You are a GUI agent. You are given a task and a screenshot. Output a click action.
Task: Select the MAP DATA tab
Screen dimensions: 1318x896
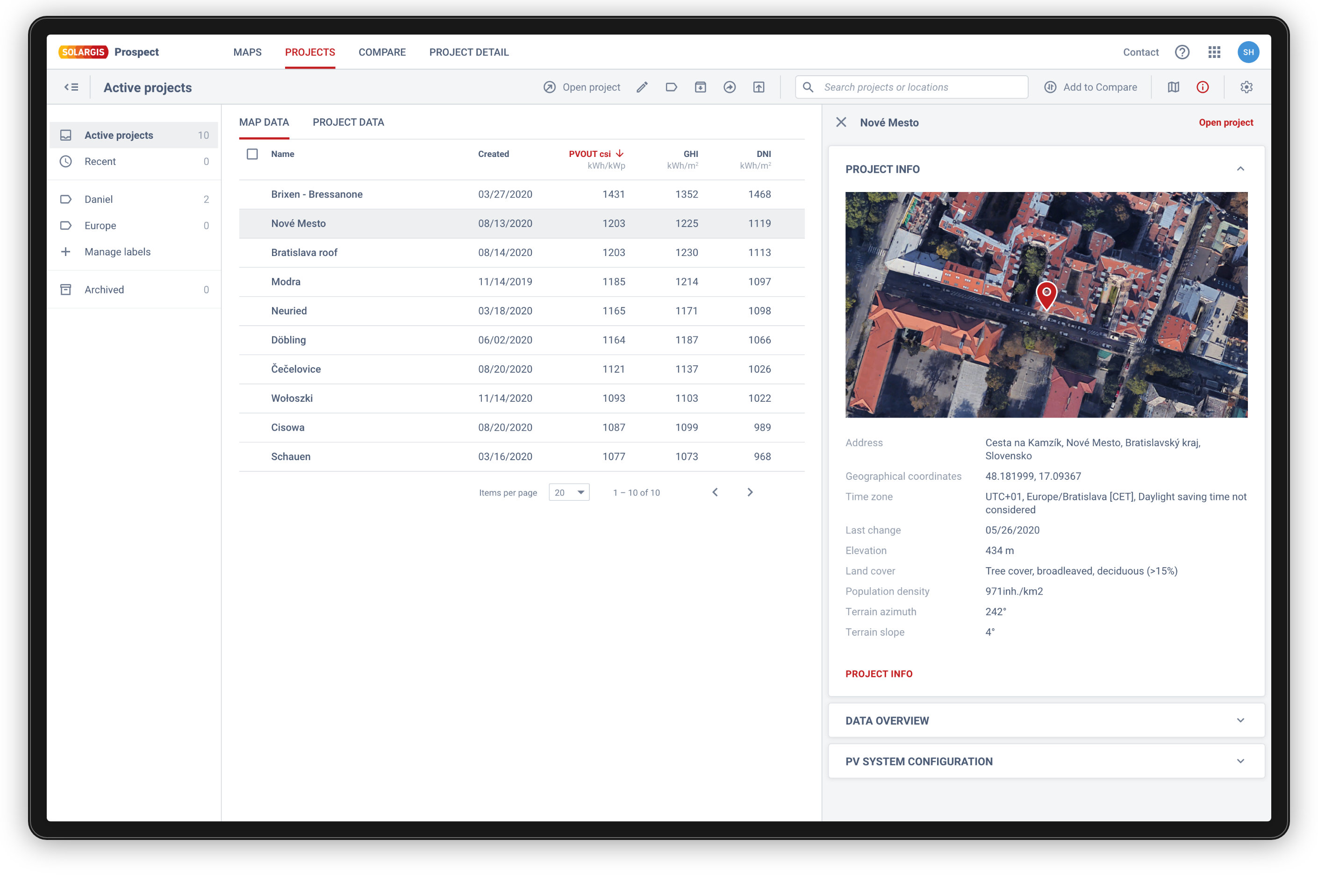click(x=264, y=122)
